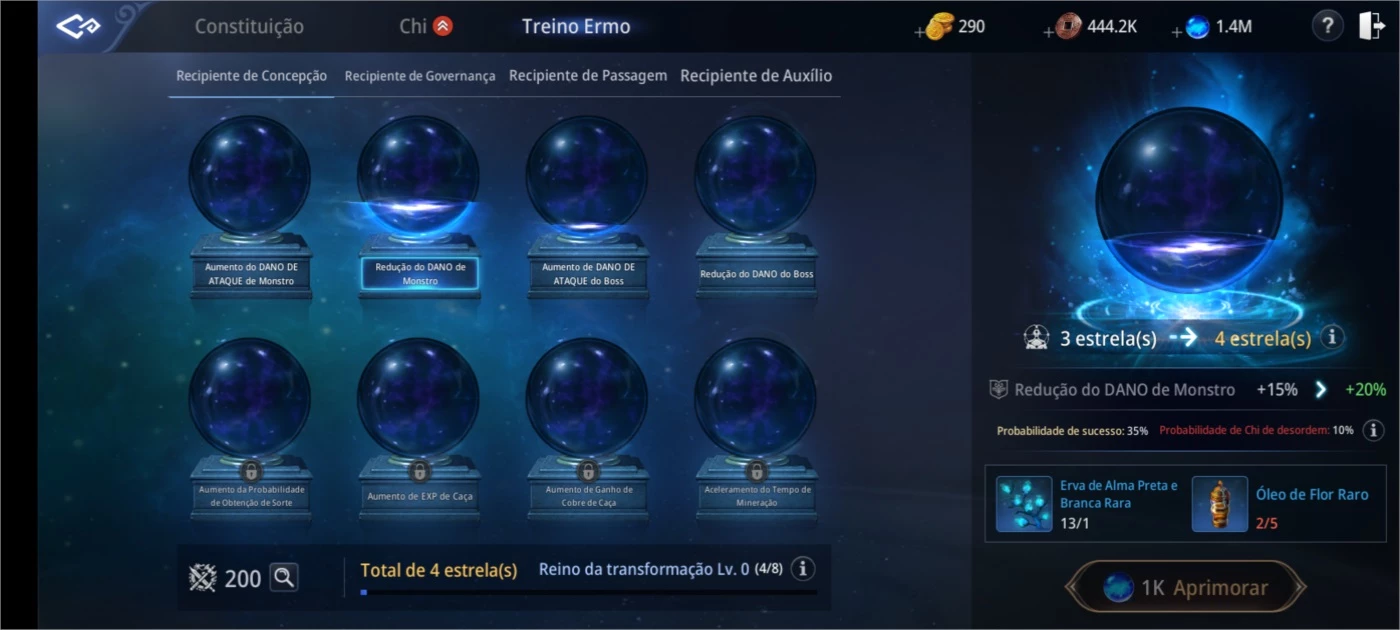The image size is (1400, 630).
Task: Click the blue orb energy icon
Action: [x=1197, y=27]
